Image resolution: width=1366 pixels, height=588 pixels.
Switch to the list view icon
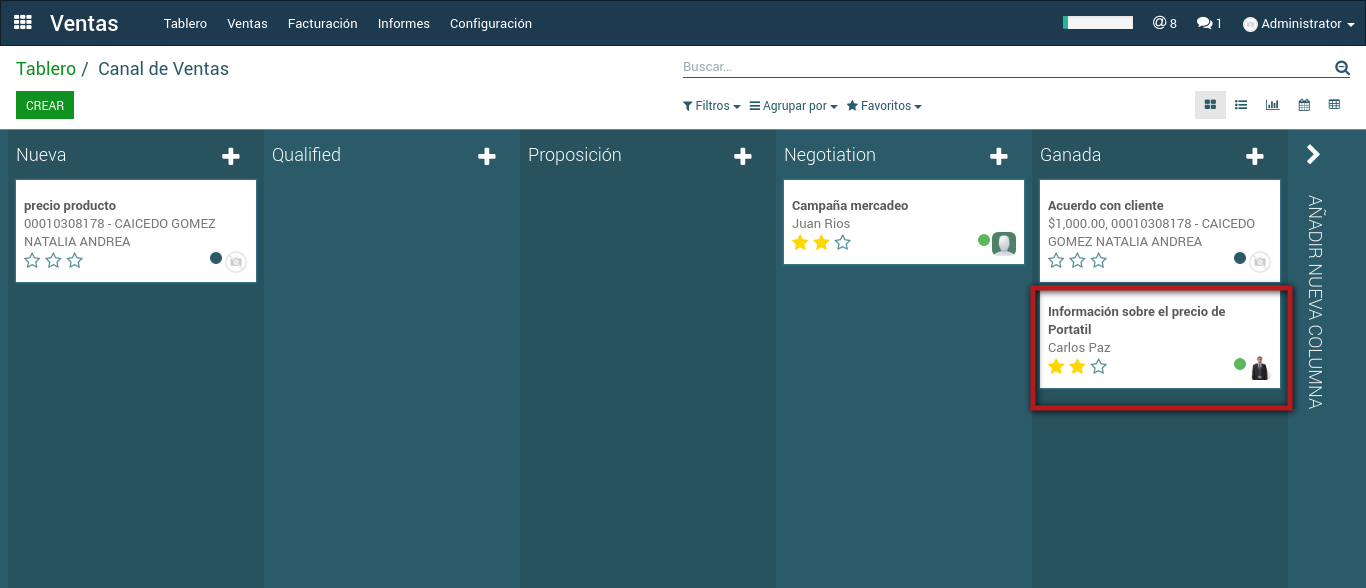pos(1241,105)
